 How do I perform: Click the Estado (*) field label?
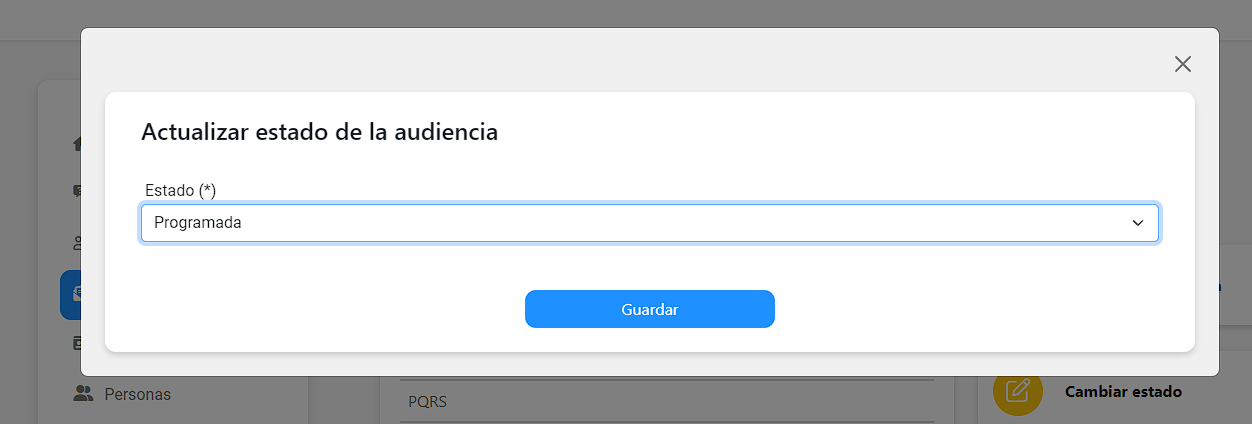coord(180,190)
